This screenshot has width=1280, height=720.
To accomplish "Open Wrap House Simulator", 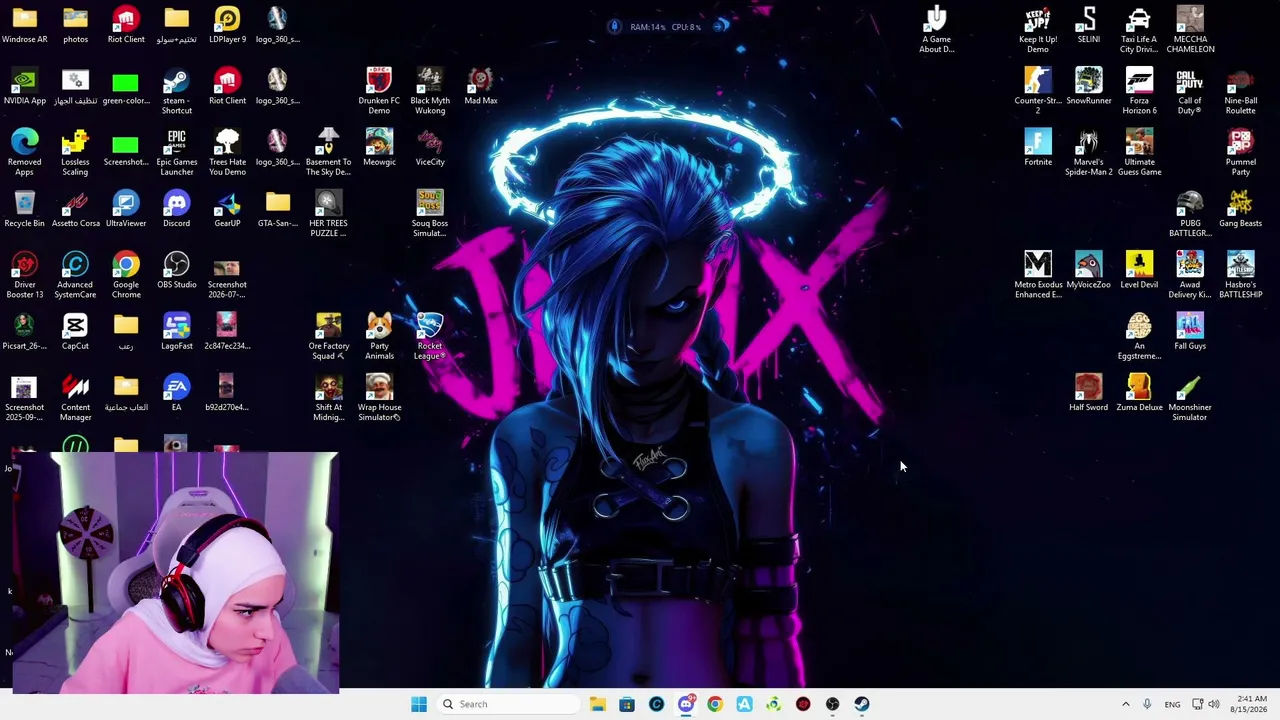I will 379,397.
